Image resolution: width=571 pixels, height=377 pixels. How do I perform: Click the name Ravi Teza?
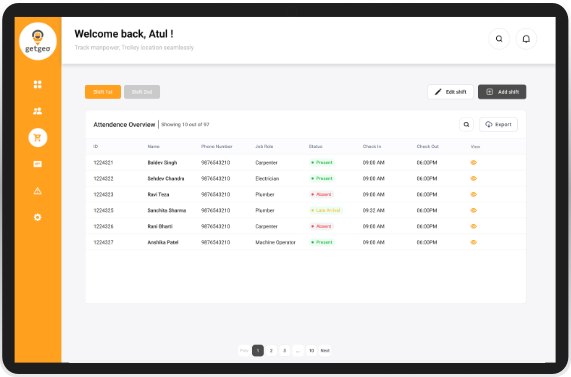(158, 195)
